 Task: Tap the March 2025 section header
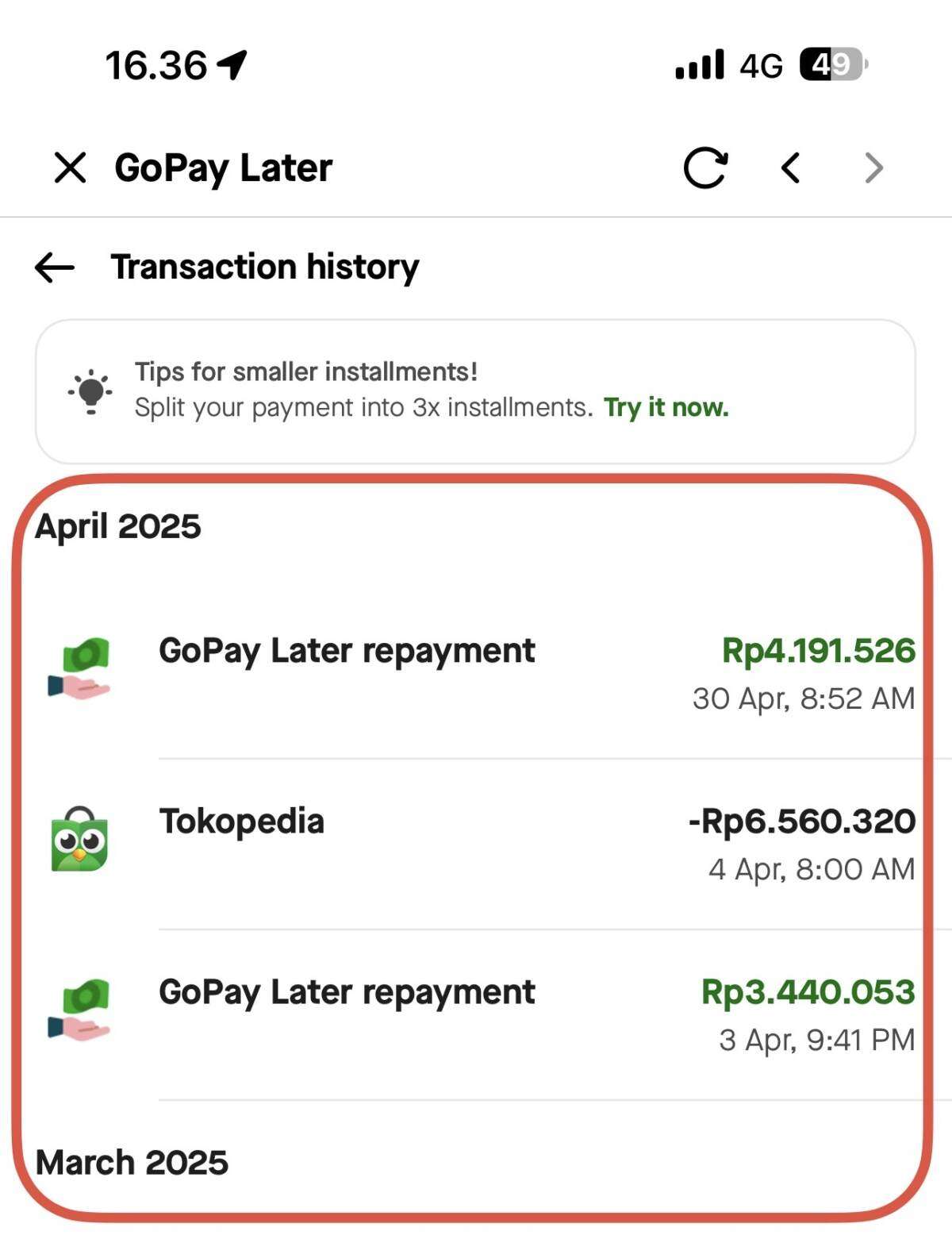[x=132, y=1163]
